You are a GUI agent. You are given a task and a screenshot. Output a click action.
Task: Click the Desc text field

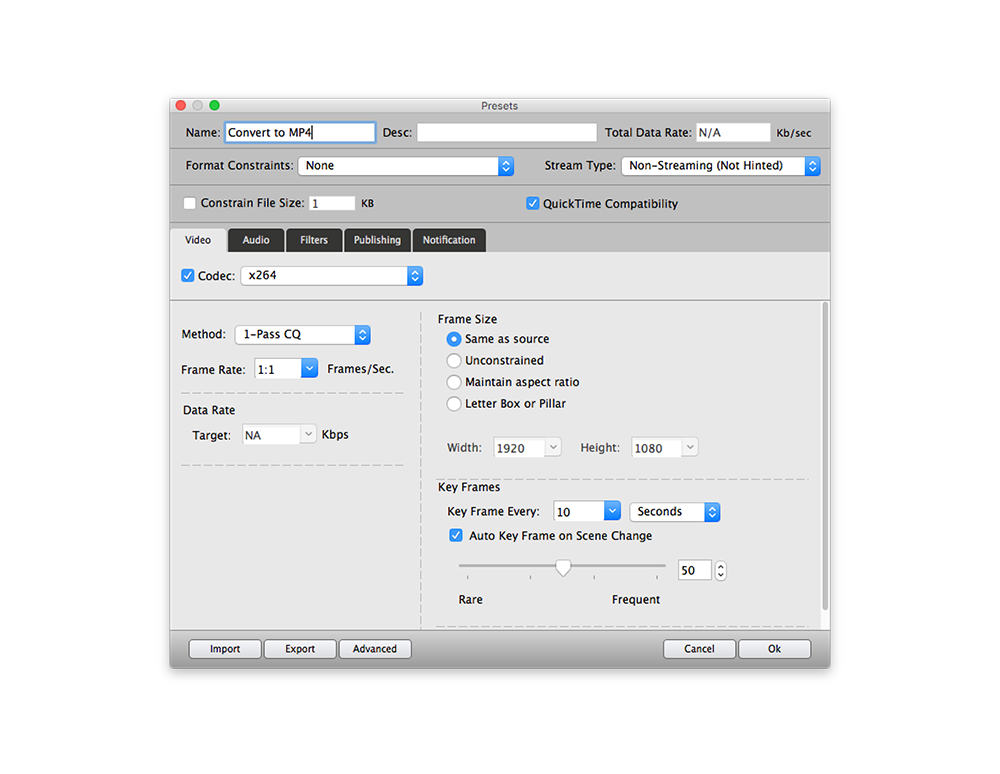(507, 133)
